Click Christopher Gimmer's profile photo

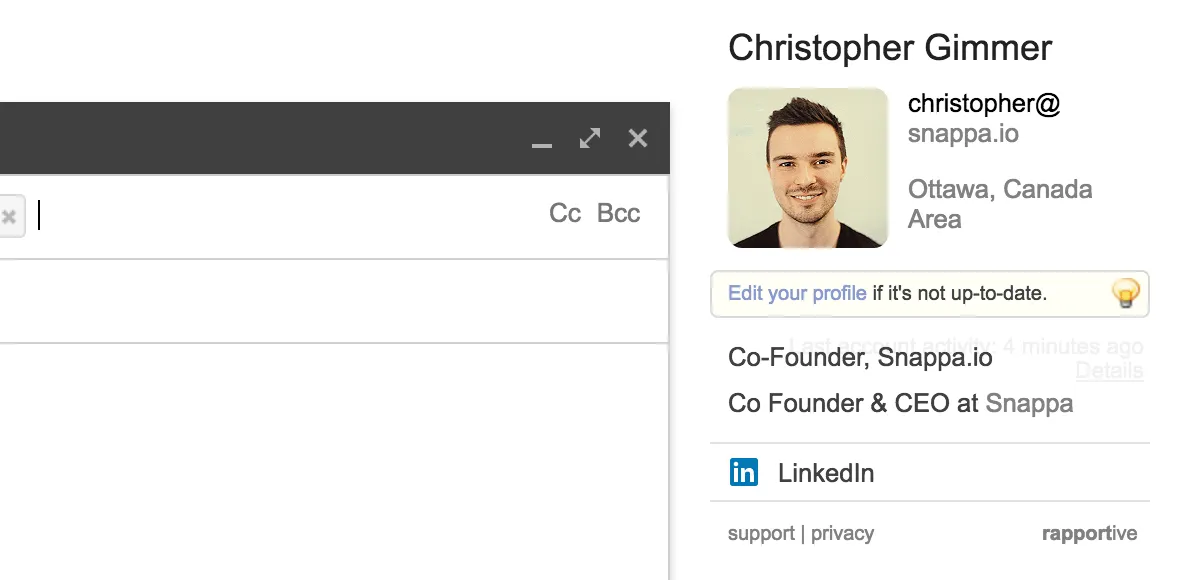(x=808, y=168)
